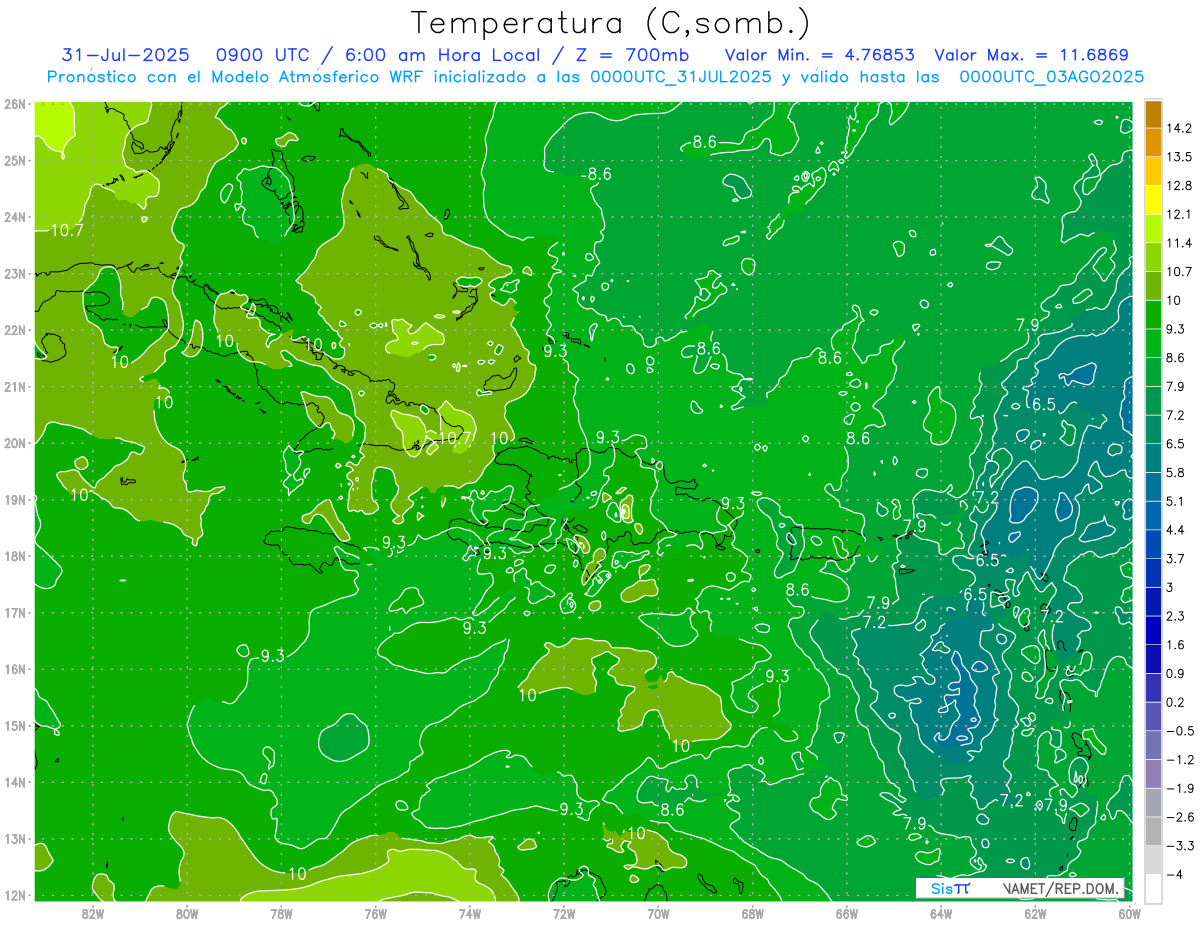This screenshot has height=927, width=1200.
Task: Click the "Z = 700mb" pressure level text
Action: [x=632, y=55]
